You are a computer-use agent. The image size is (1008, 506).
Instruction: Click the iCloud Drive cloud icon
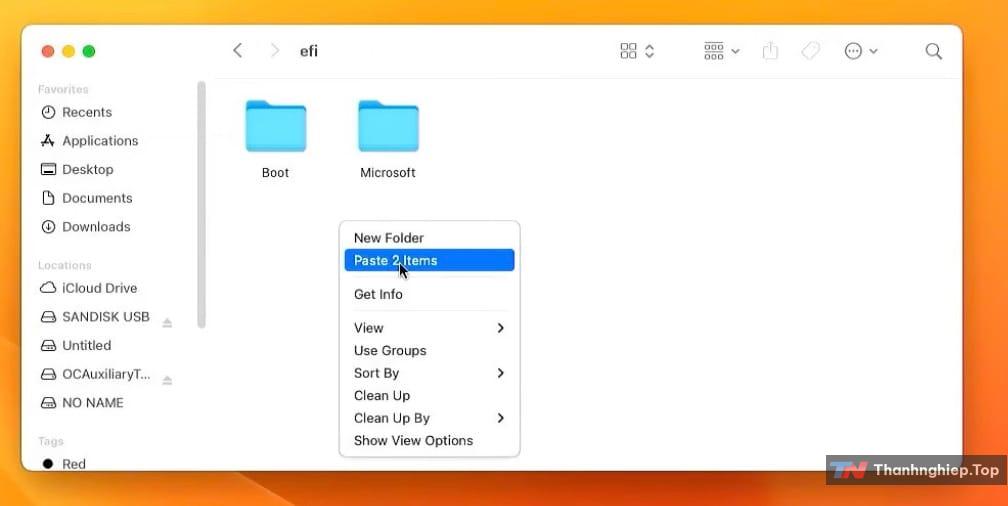(x=48, y=288)
